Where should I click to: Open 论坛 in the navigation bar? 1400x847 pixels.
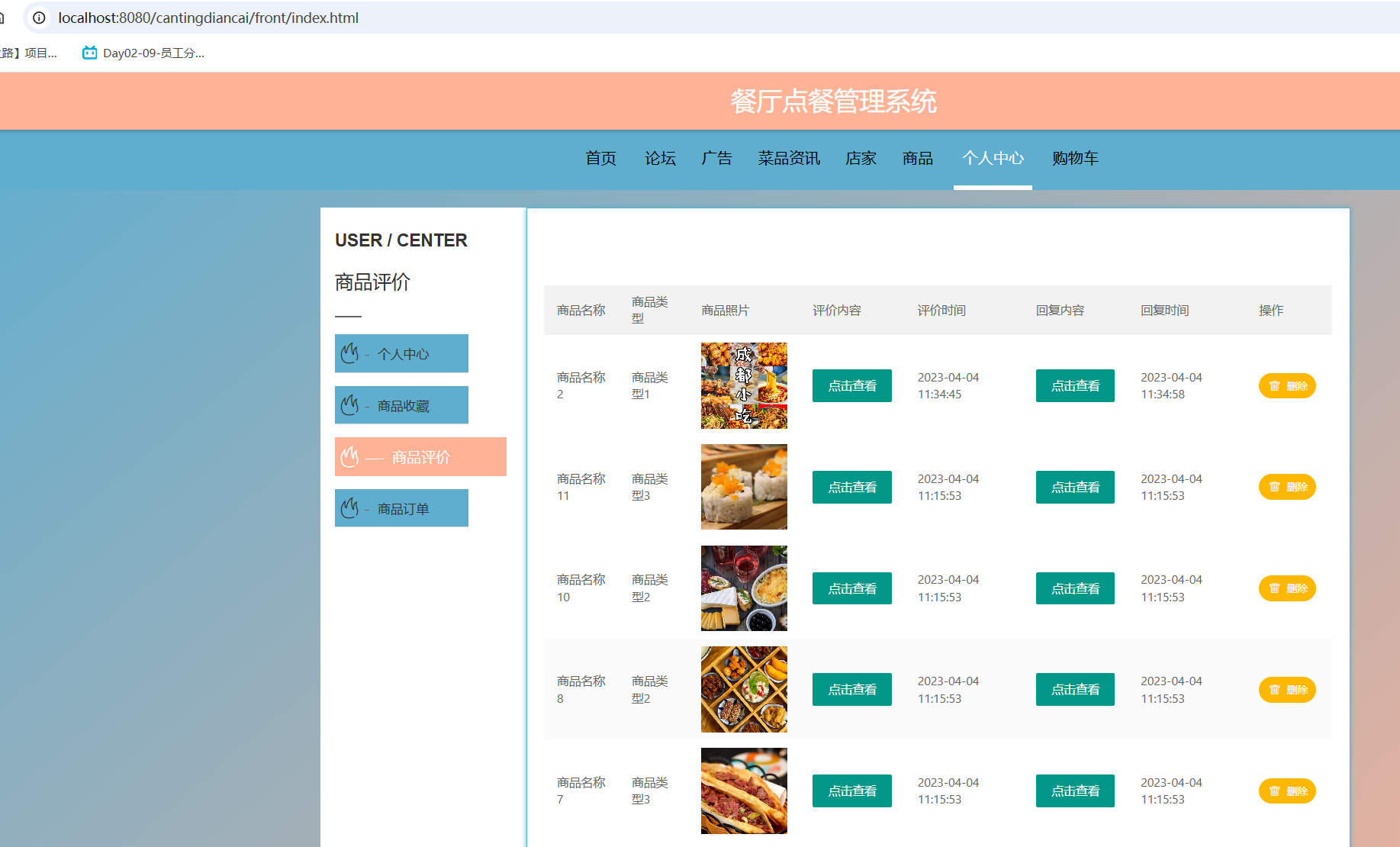[660, 159]
